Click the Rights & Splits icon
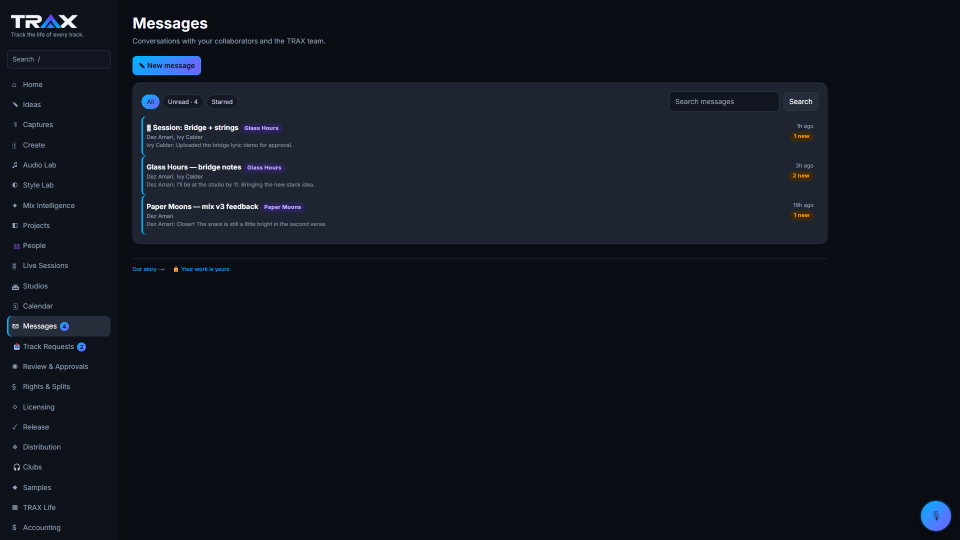This screenshot has height=540, width=960. click(x=15, y=387)
